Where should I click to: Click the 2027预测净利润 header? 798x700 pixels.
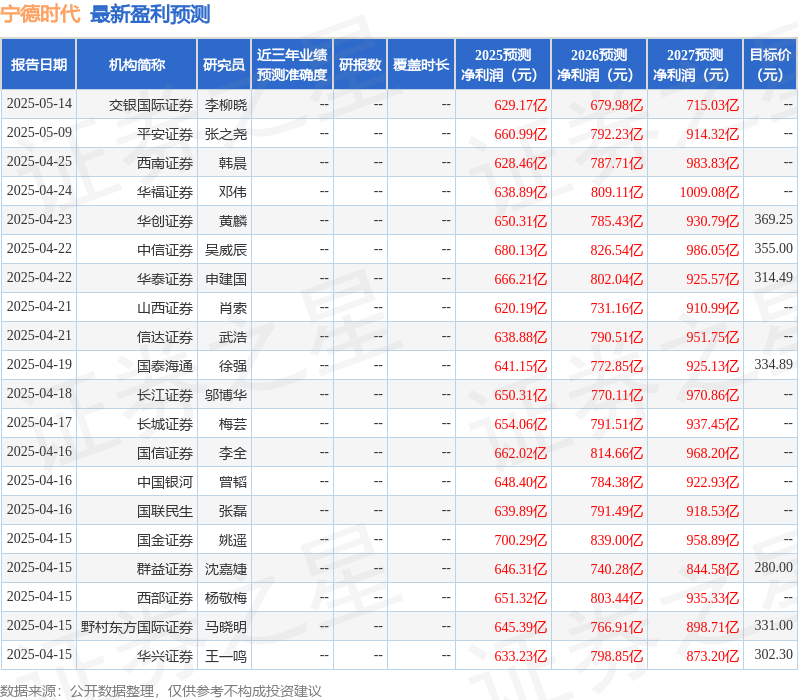point(695,65)
